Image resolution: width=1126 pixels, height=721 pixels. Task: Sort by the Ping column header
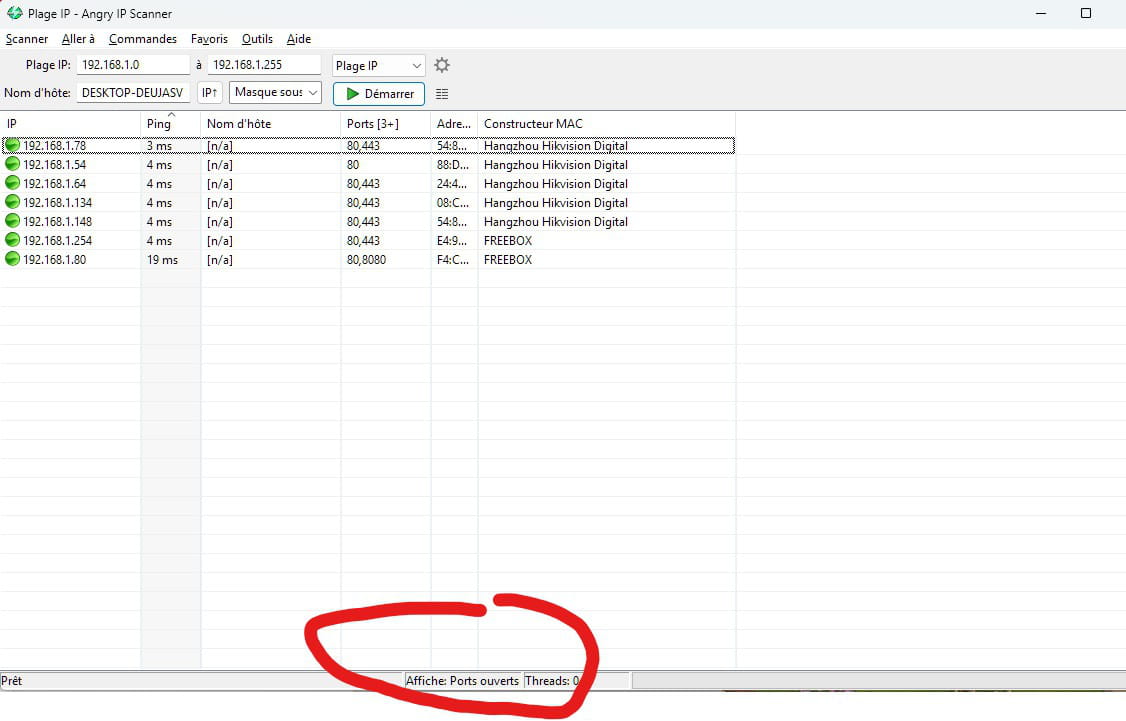(158, 124)
